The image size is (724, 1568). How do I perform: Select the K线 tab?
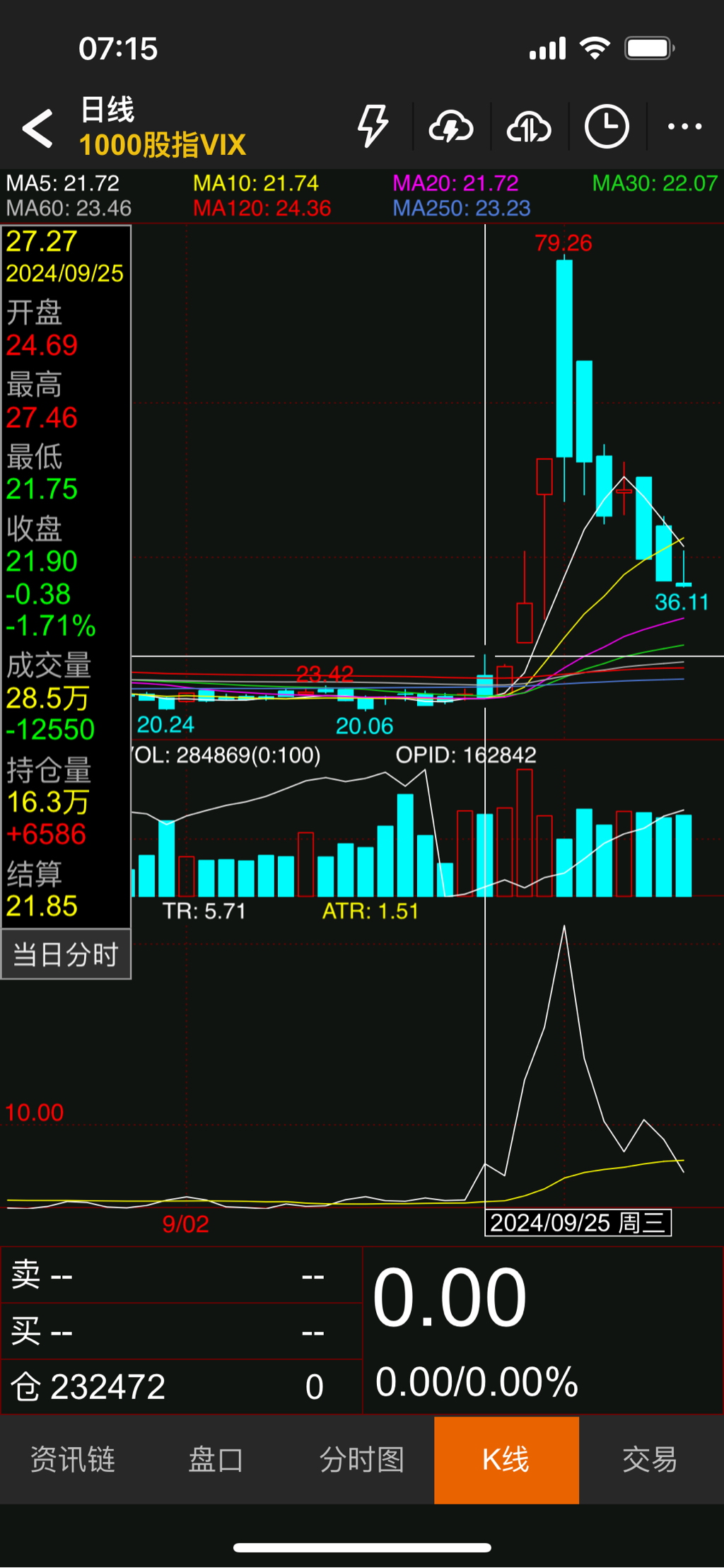(x=506, y=1460)
